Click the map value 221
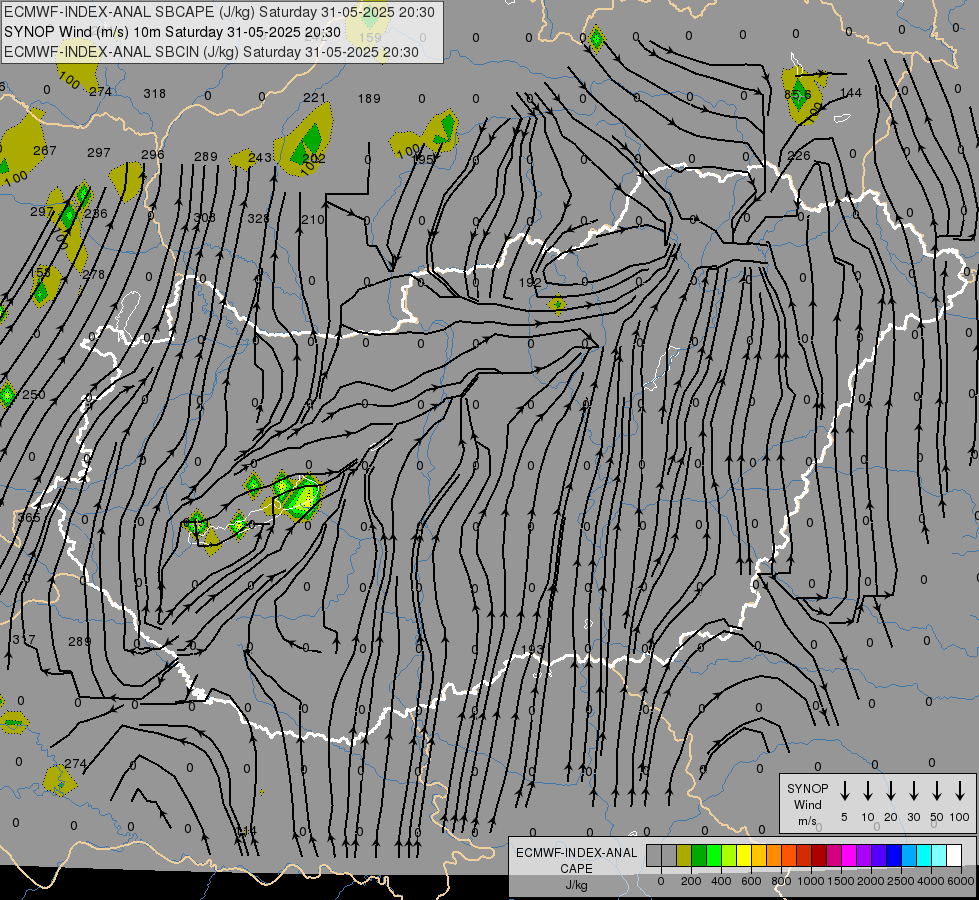Viewport: 979px width, 900px height. click(x=315, y=97)
